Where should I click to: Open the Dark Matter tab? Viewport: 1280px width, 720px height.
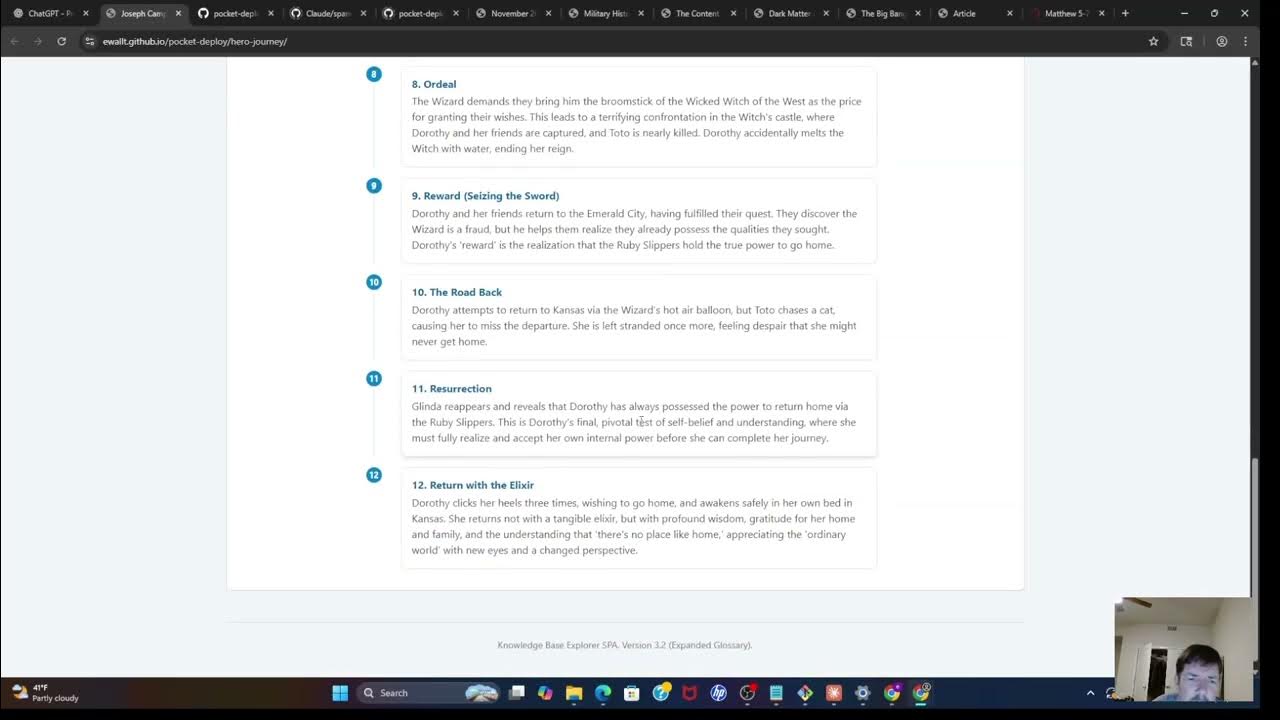point(790,13)
